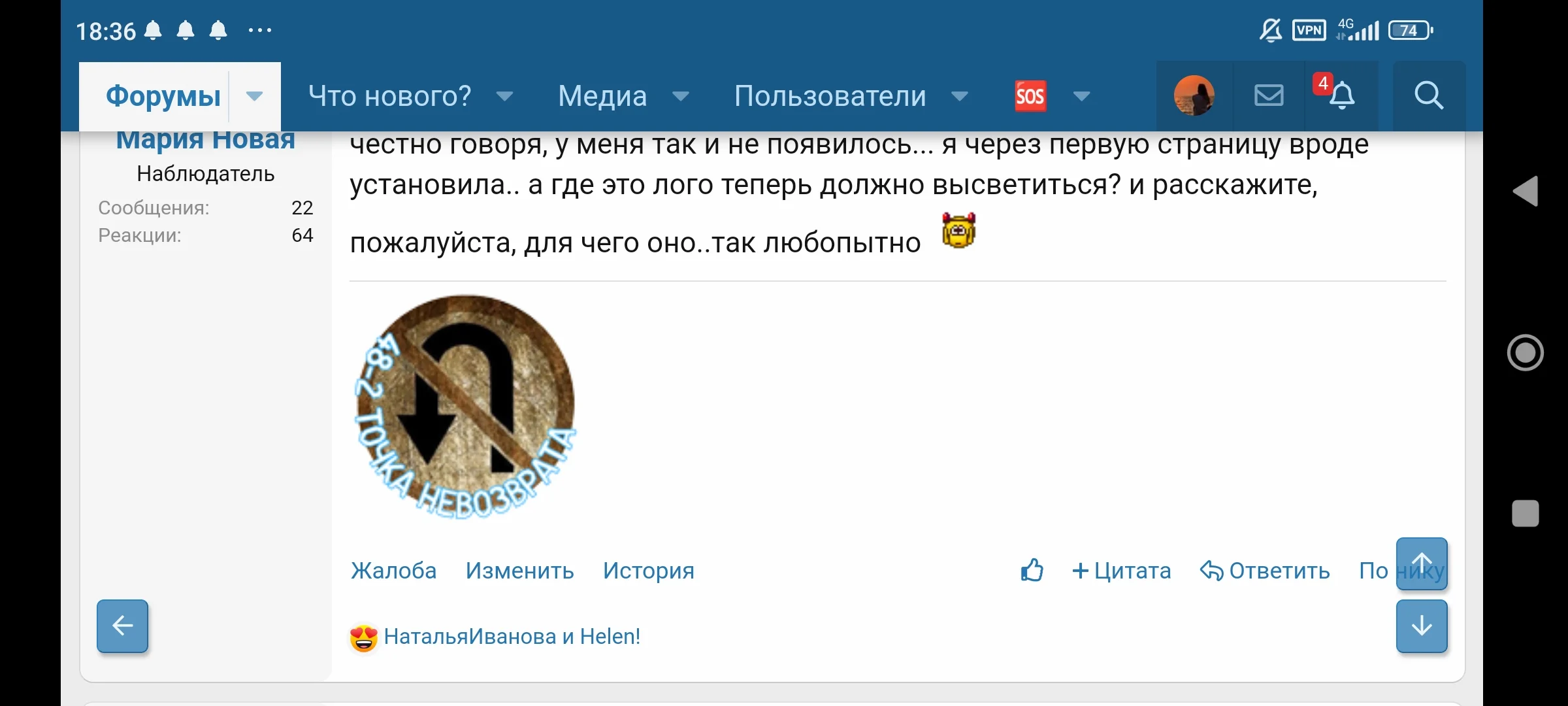Jump to top using the up-arrow button
The width and height of the screenshot is (1568, 706).
click(1422, 563)
